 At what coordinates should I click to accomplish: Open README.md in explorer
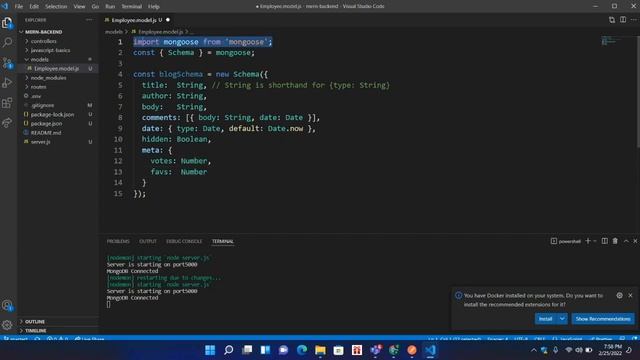tap(46, 133)
